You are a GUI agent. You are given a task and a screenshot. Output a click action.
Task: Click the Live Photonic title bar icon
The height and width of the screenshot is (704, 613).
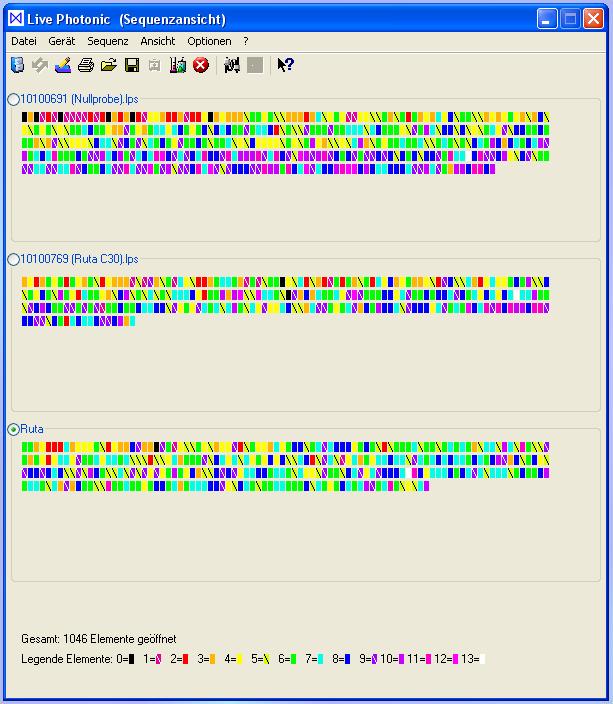14,19
